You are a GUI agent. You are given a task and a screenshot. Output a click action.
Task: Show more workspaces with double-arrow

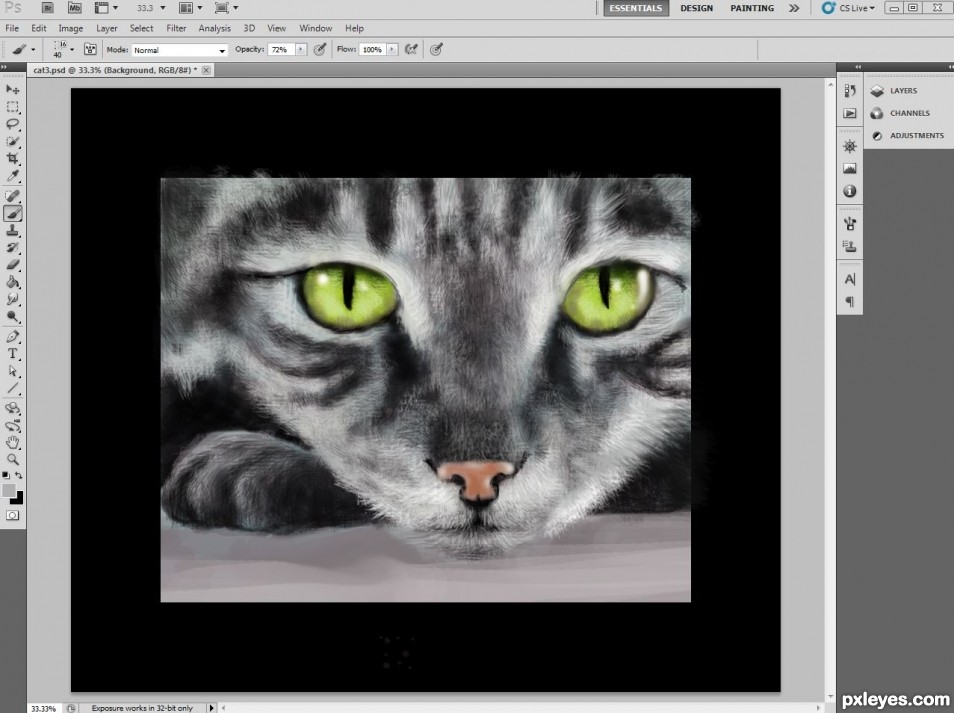794,8
